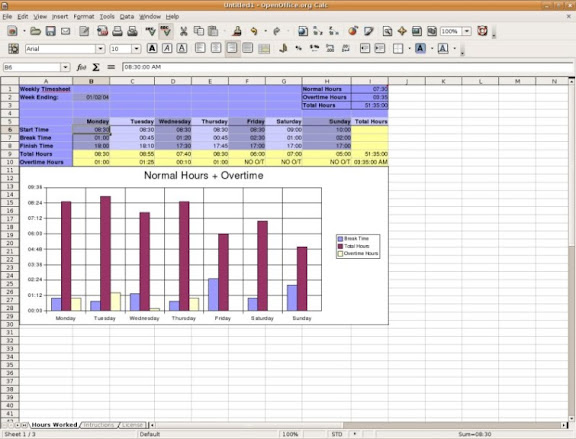Click the Open folder icon

click(x=35, y=31)
